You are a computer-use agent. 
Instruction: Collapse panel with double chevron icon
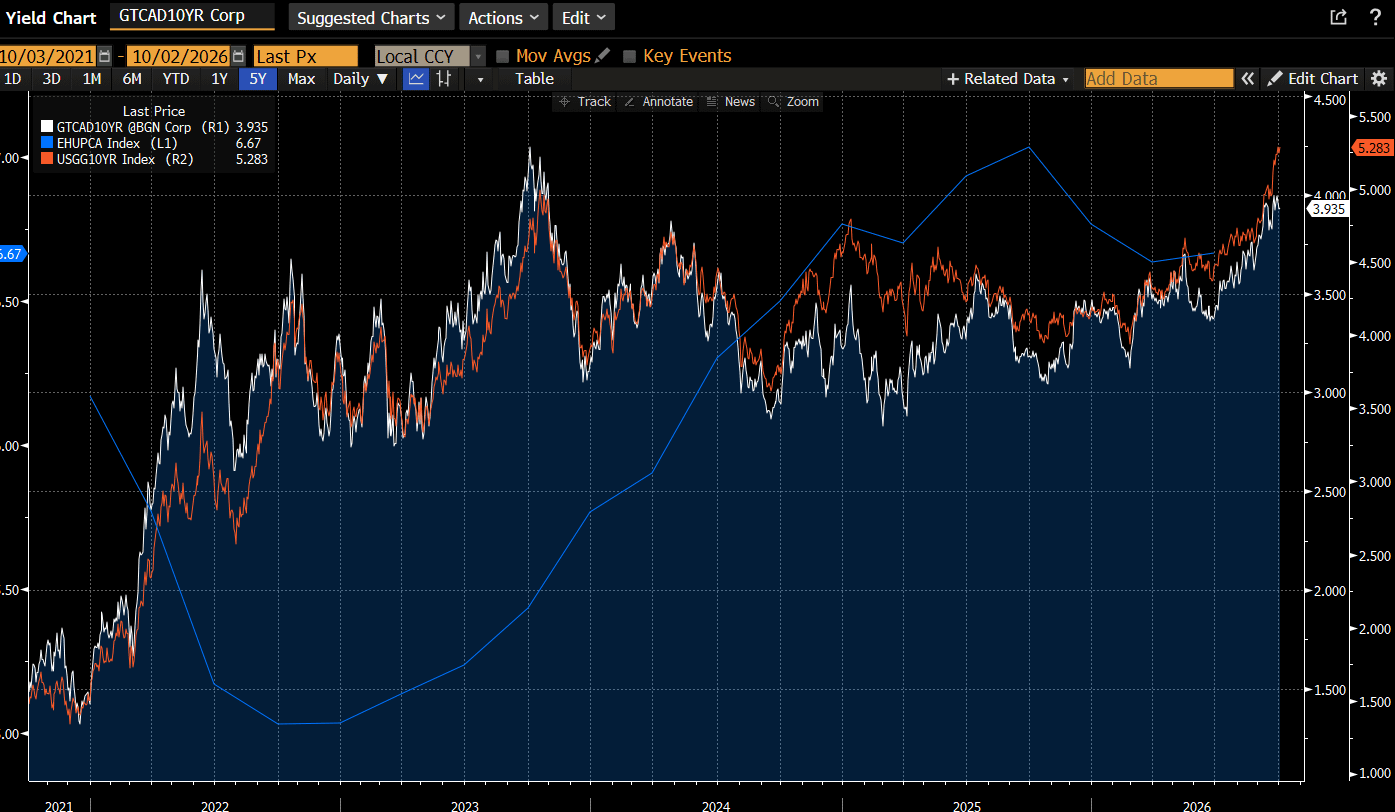click(1247, 79)
